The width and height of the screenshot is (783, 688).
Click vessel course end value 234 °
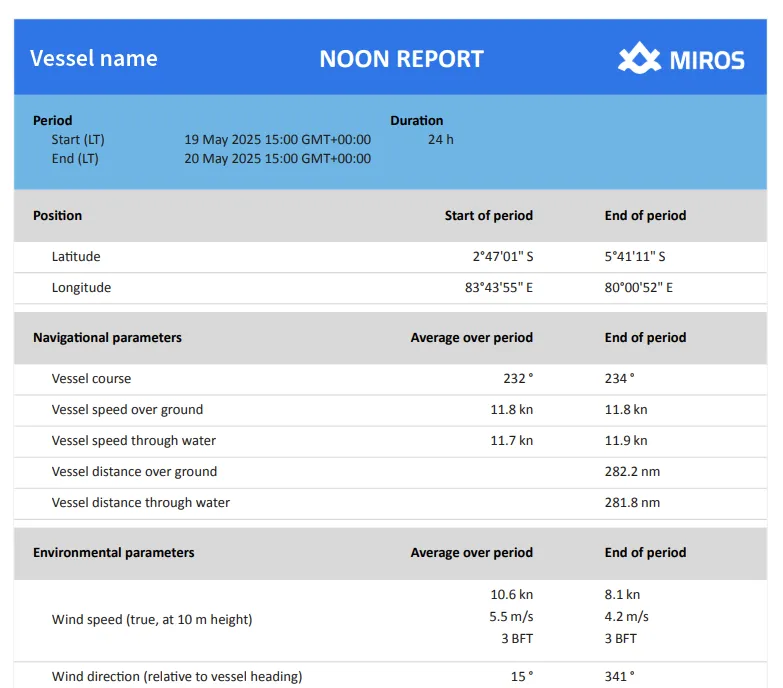[x=620, y=378]
